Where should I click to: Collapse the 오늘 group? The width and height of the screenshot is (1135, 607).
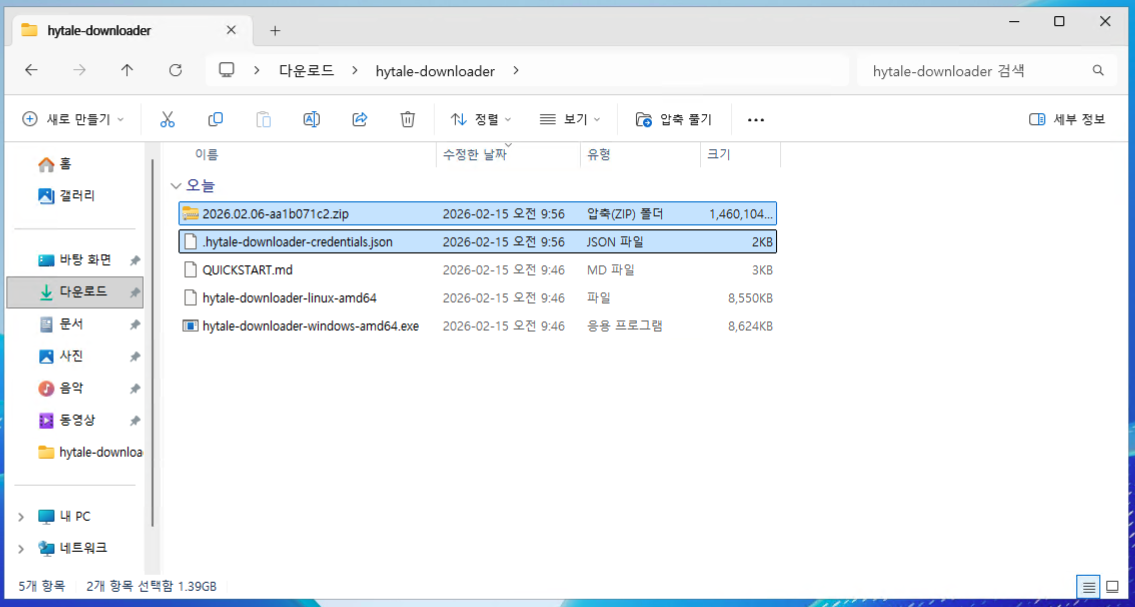174,186
